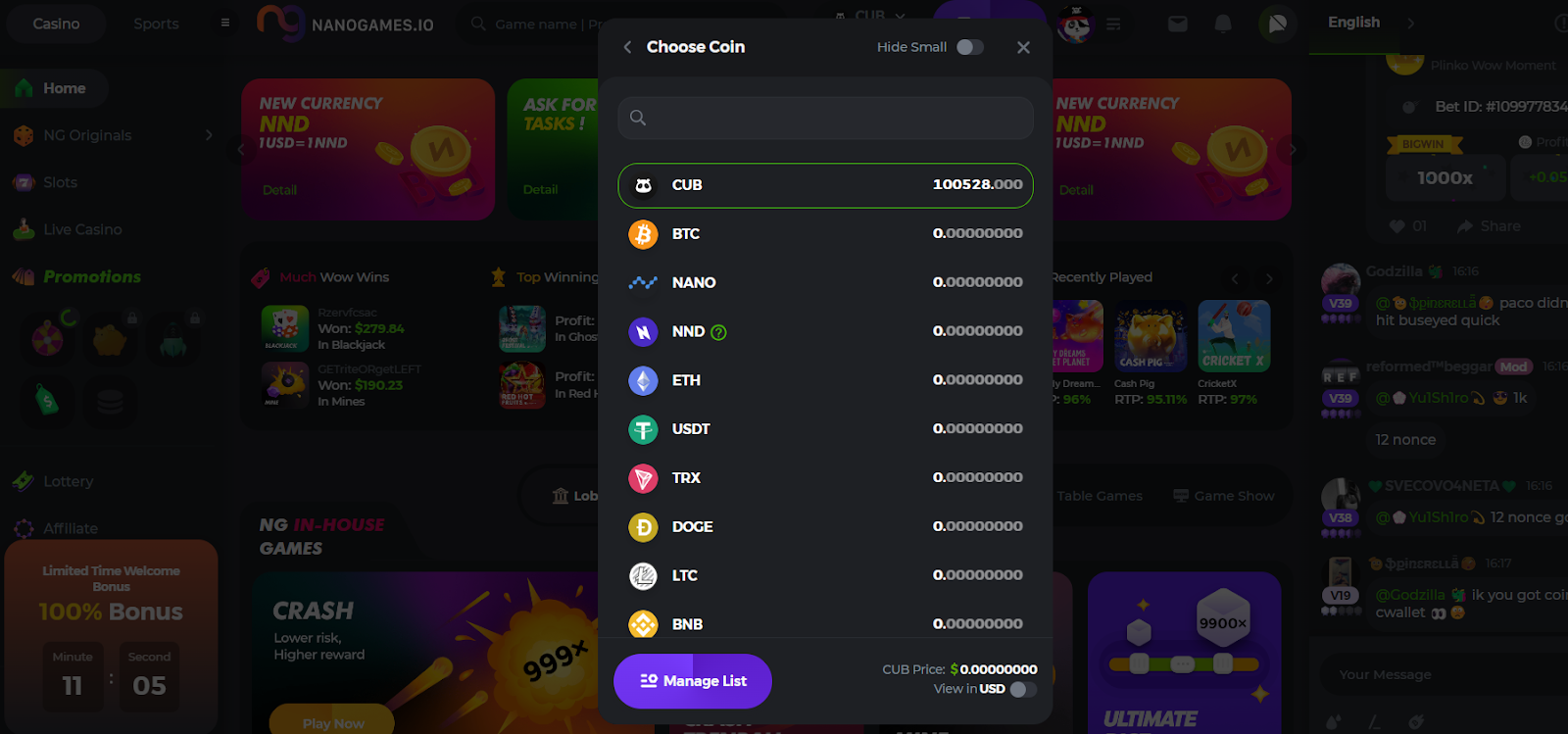
Task: Choose the NANO coin icon
Action: 643,283
